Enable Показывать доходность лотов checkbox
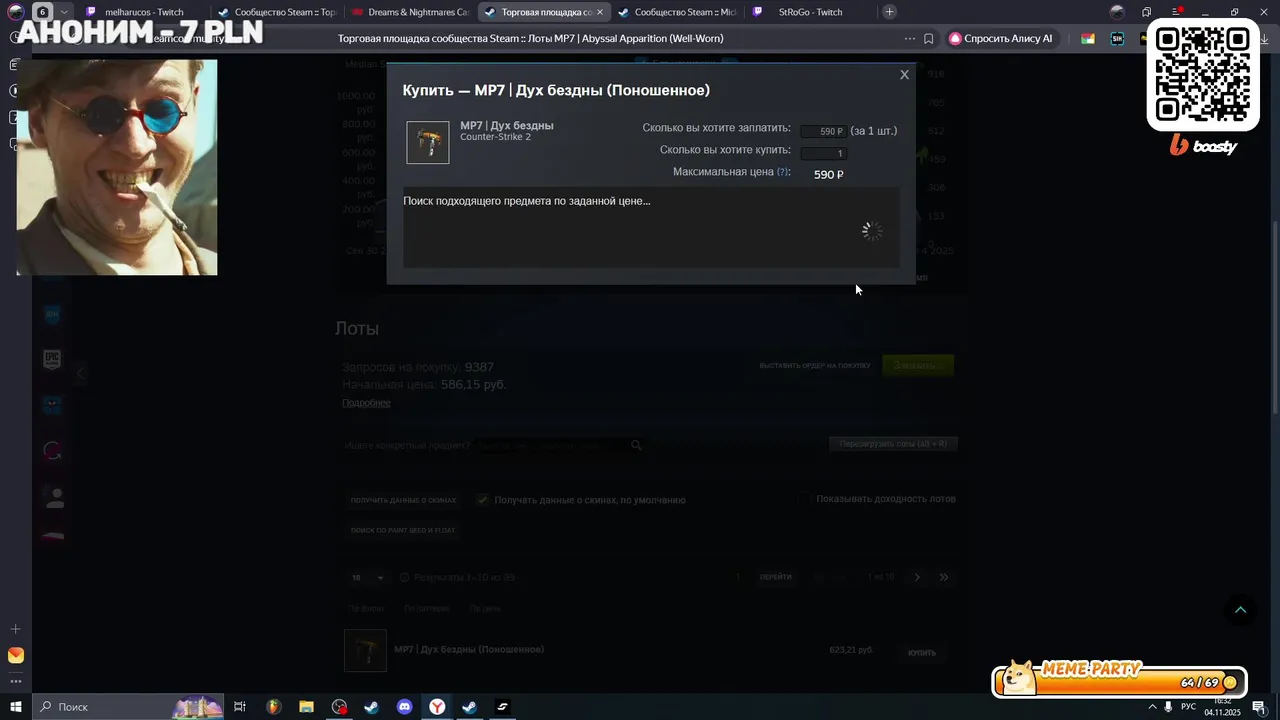The width and height of the screenshot is (1280, 720). coord(805,499)
